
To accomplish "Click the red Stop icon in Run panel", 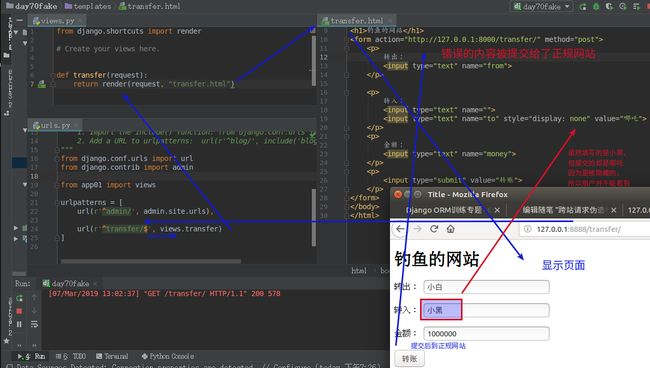I will [x=19, y=311].
